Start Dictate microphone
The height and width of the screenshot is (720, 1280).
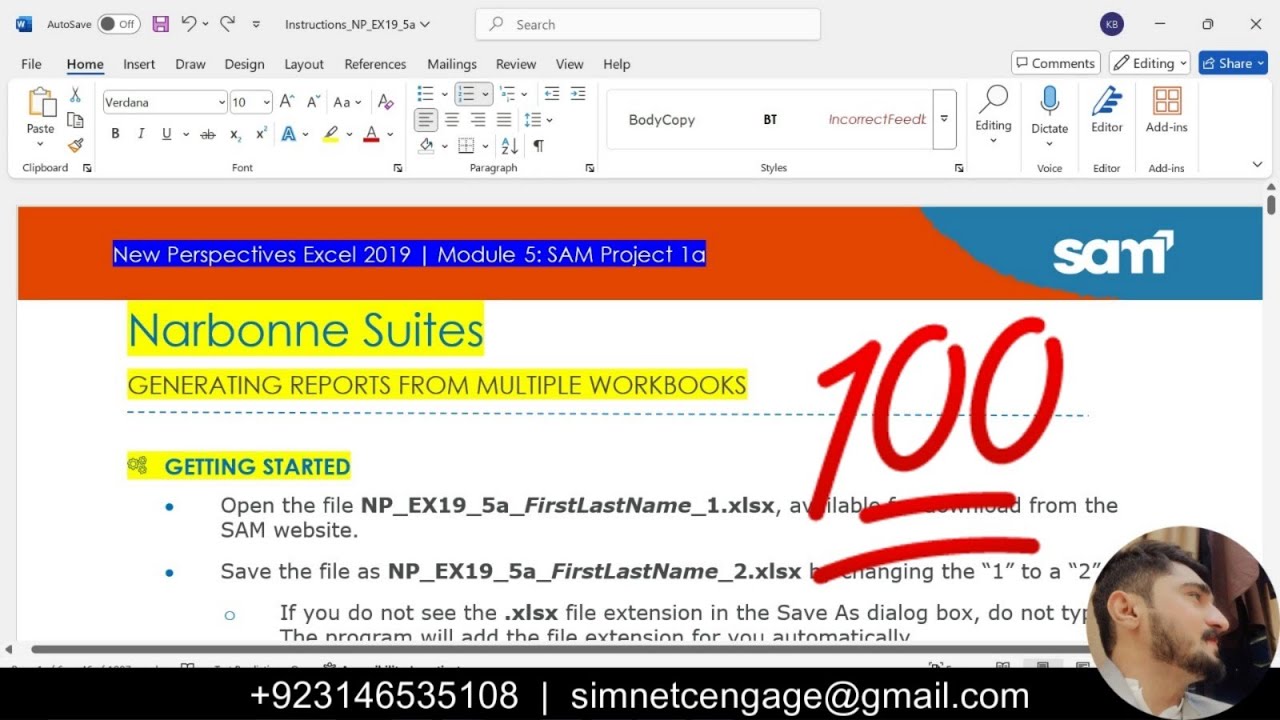(x=1049, y=110)
